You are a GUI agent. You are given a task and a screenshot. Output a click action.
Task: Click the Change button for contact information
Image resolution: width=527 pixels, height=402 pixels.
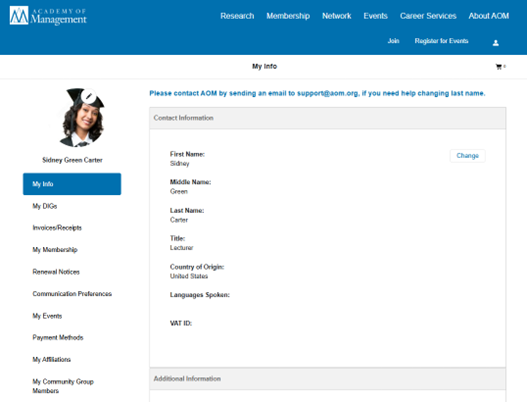[468, 156]
